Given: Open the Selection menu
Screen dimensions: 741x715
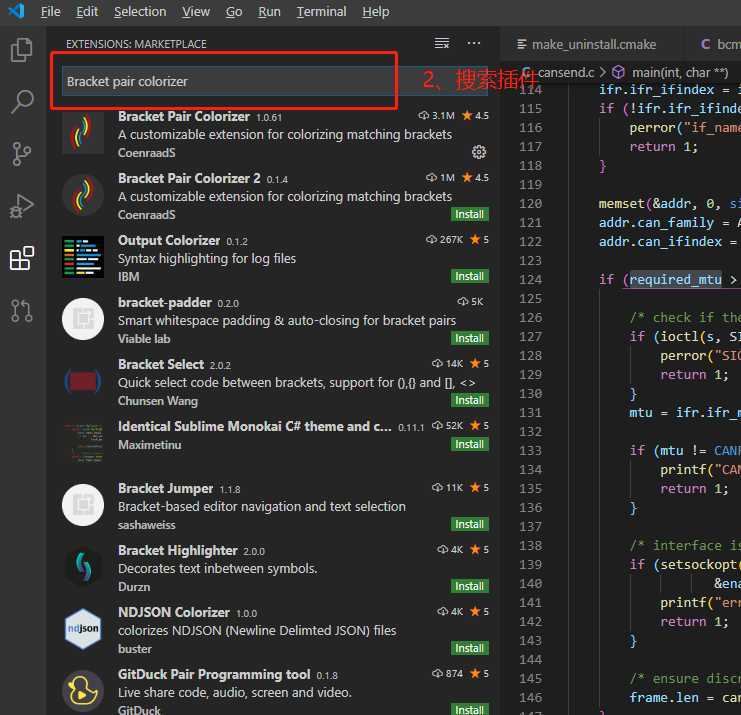Looking at the screenshot, I should click(140, 11).
